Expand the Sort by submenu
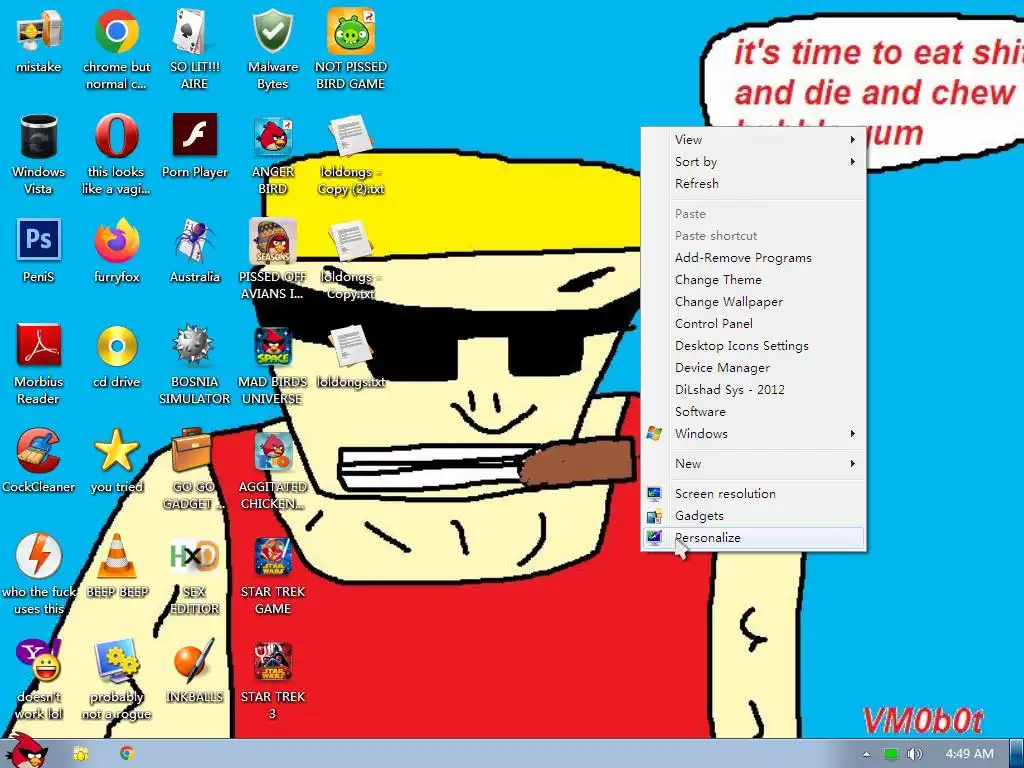The width and height of the screenshot is (1024, 768). (x=754, y=161)
